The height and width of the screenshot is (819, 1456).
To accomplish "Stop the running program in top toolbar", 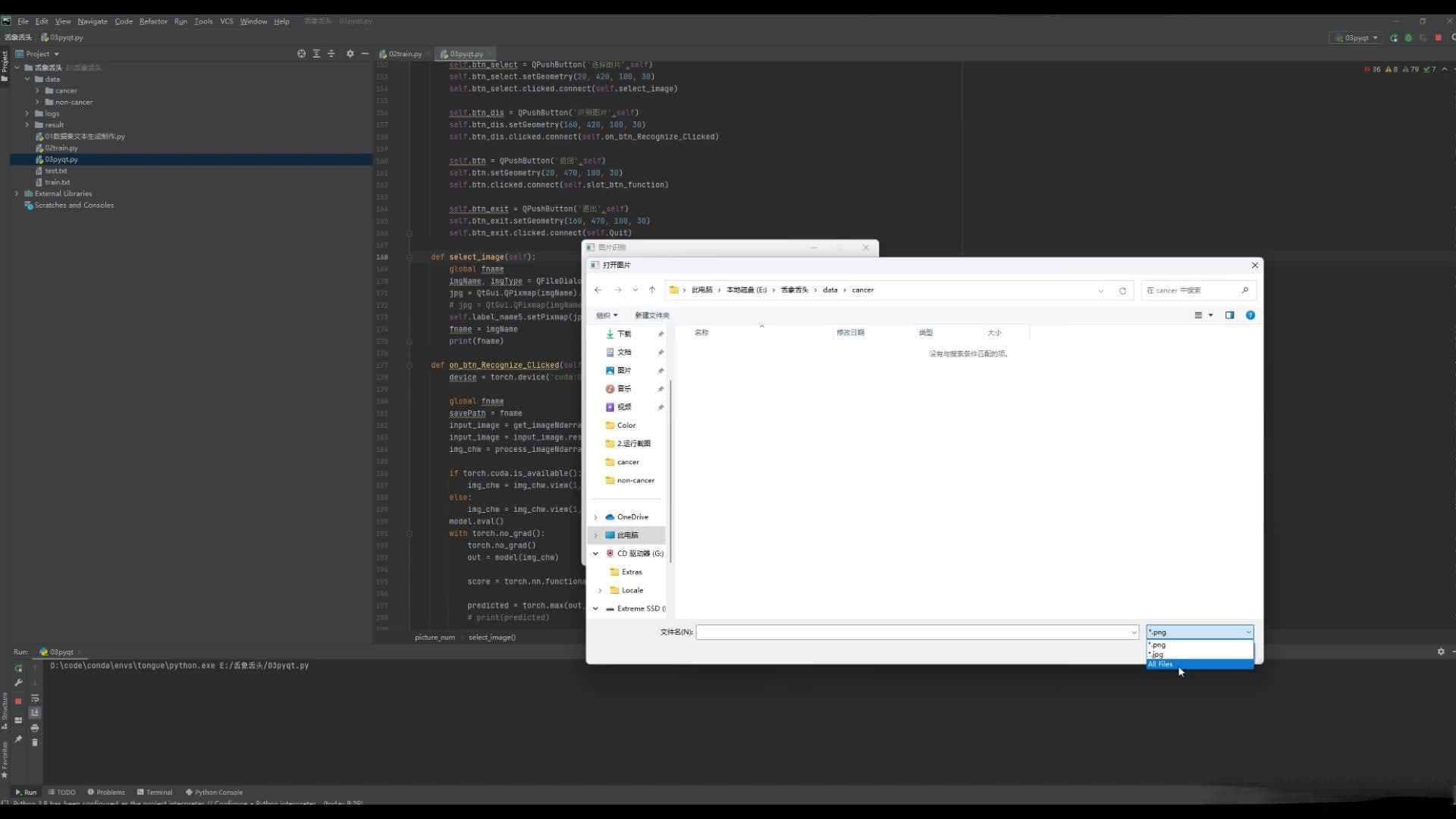I will click(x=1438, y=38).
